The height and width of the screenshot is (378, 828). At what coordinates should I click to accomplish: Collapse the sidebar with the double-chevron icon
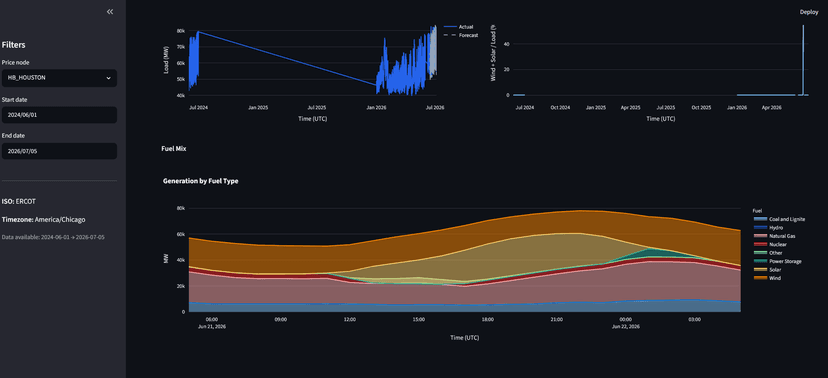(x=110, y=12)
